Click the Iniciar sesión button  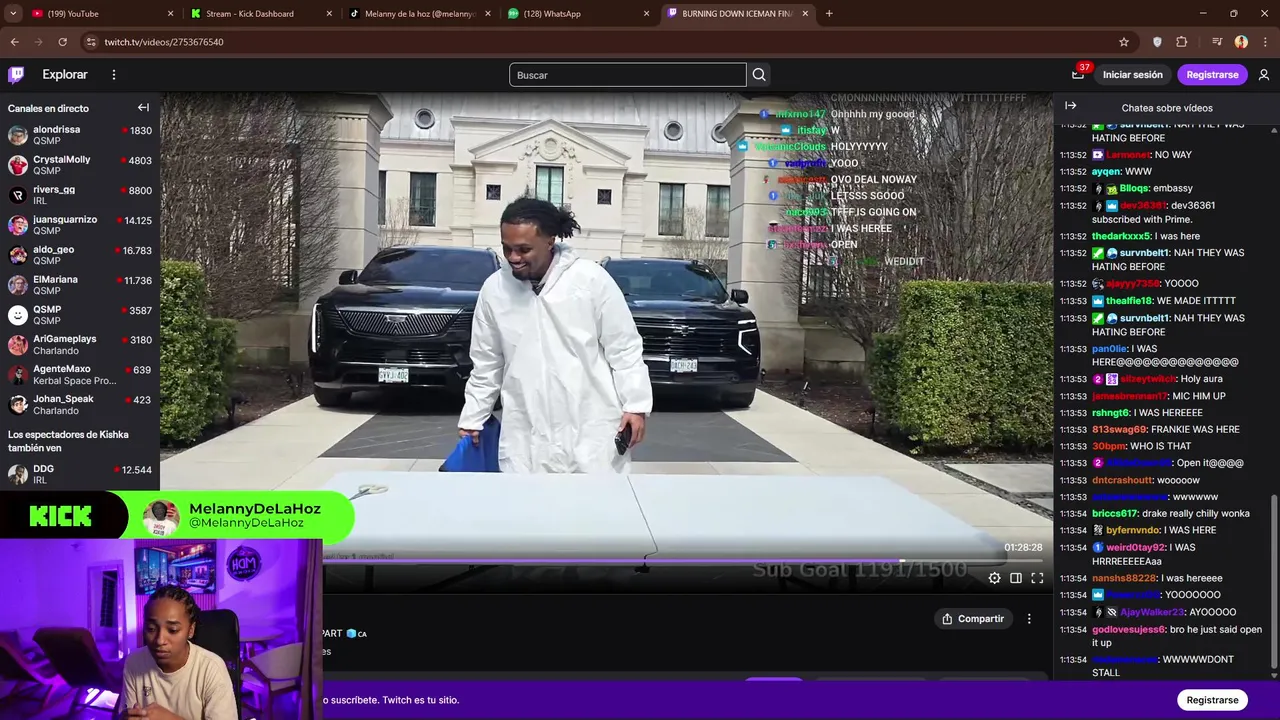pyautogui.click(x=1133, y=75)
